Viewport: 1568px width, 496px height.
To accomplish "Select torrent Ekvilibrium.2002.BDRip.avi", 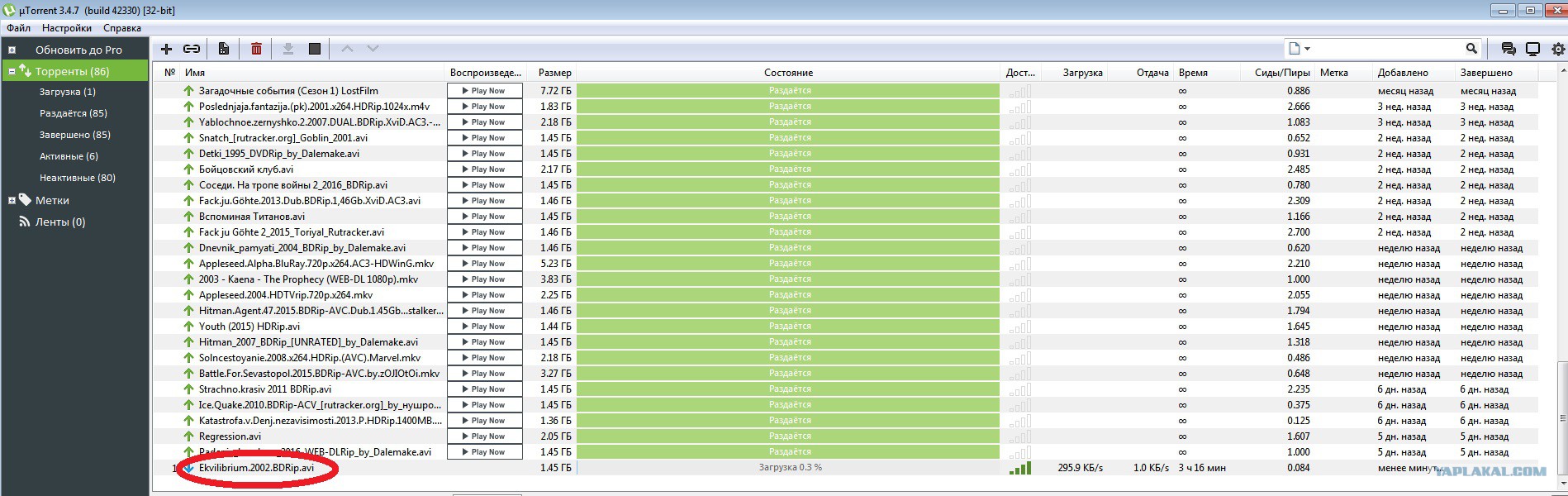I will tap(256, 468).
